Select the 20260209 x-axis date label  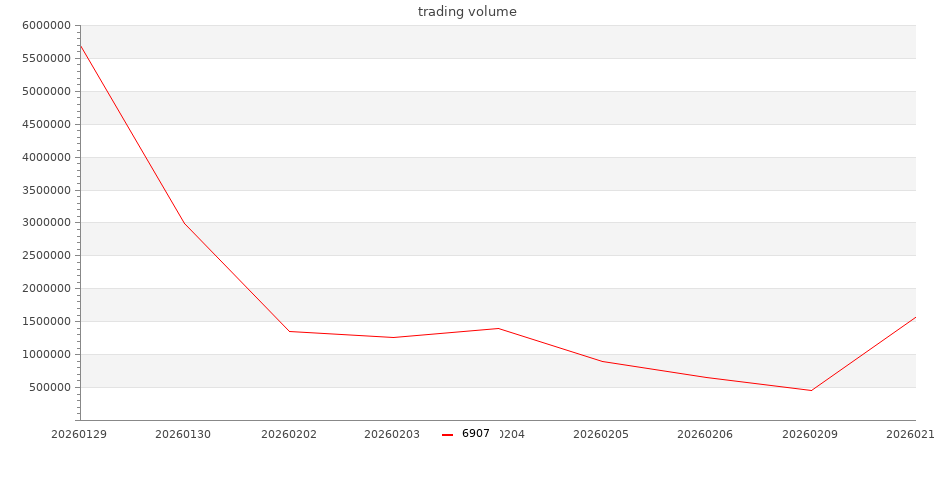click(810, 434)
